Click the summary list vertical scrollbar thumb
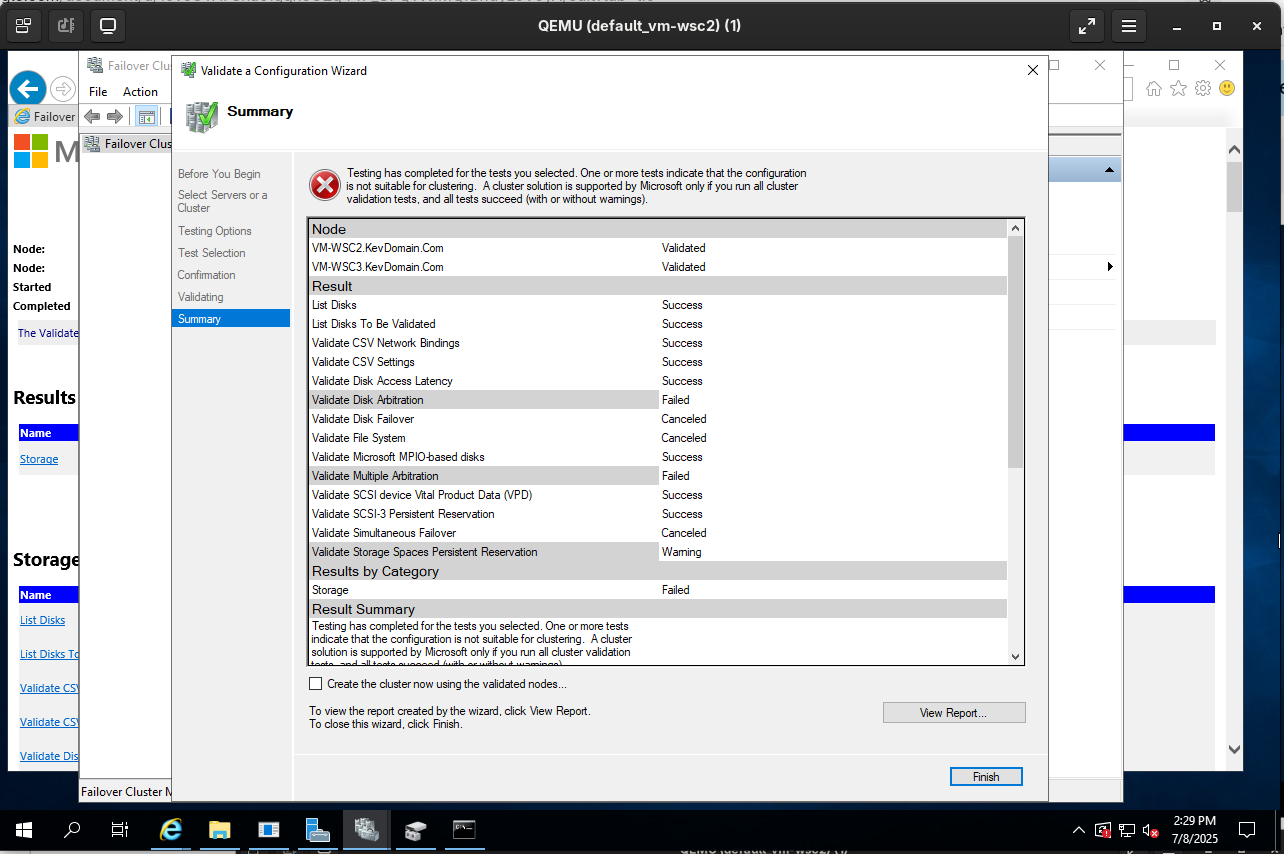Viewport: 1284px width, 854px height. coord(1016,352)
